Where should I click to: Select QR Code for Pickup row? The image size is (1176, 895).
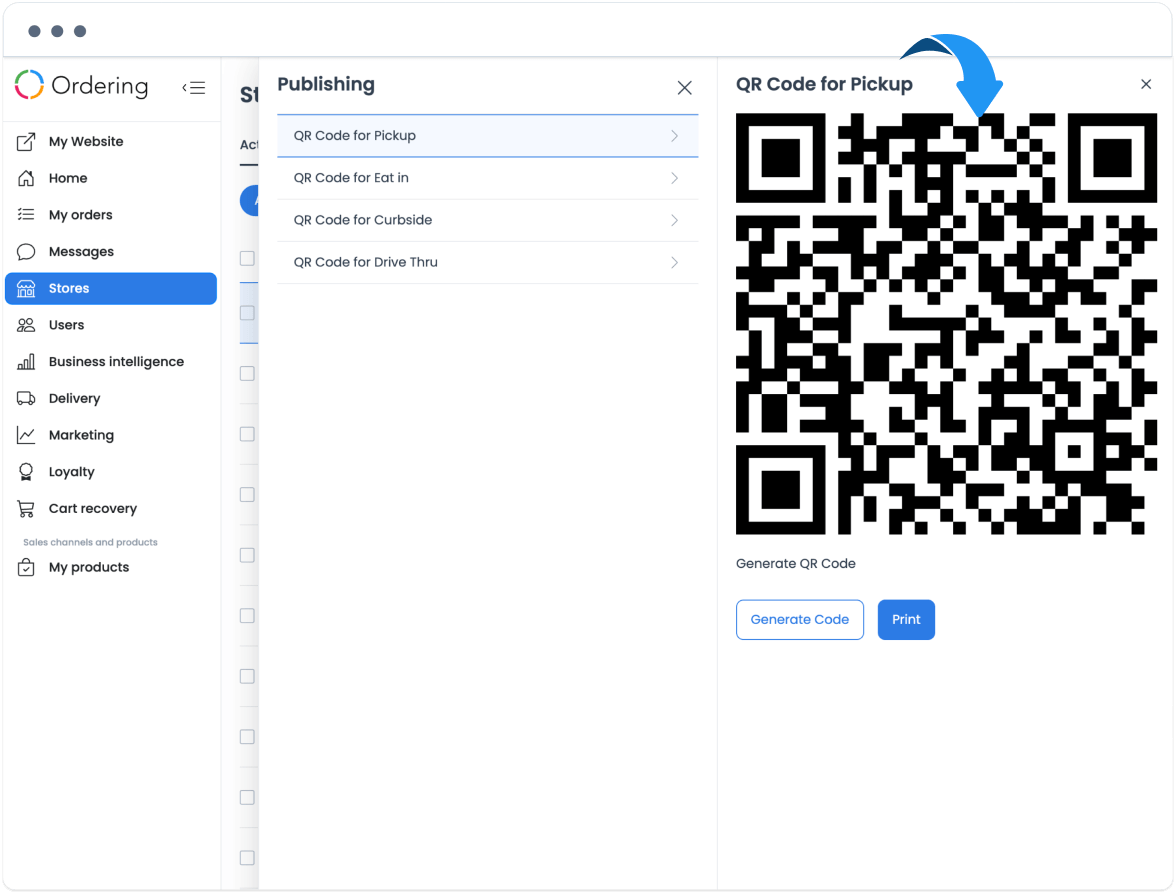point(488,136)
